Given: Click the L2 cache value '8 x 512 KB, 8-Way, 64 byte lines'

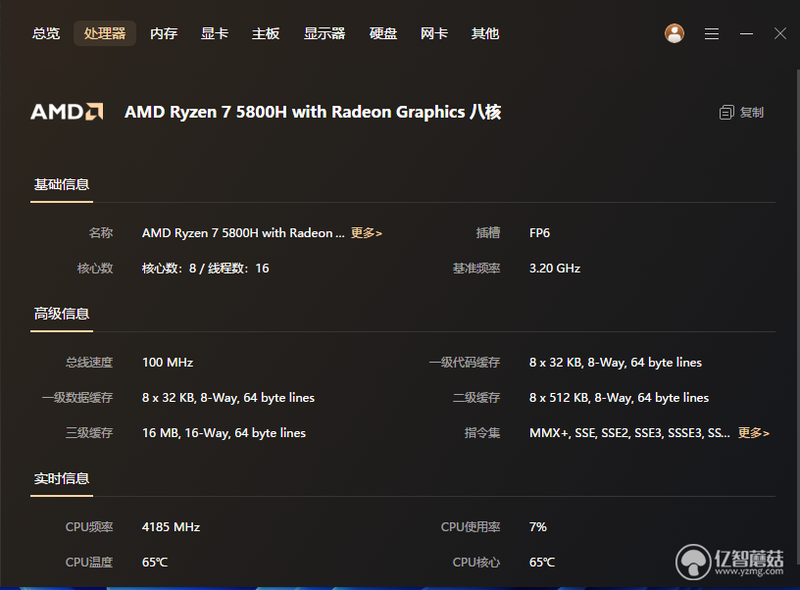Looking at the screenshot, I should [x=619, y=398].
